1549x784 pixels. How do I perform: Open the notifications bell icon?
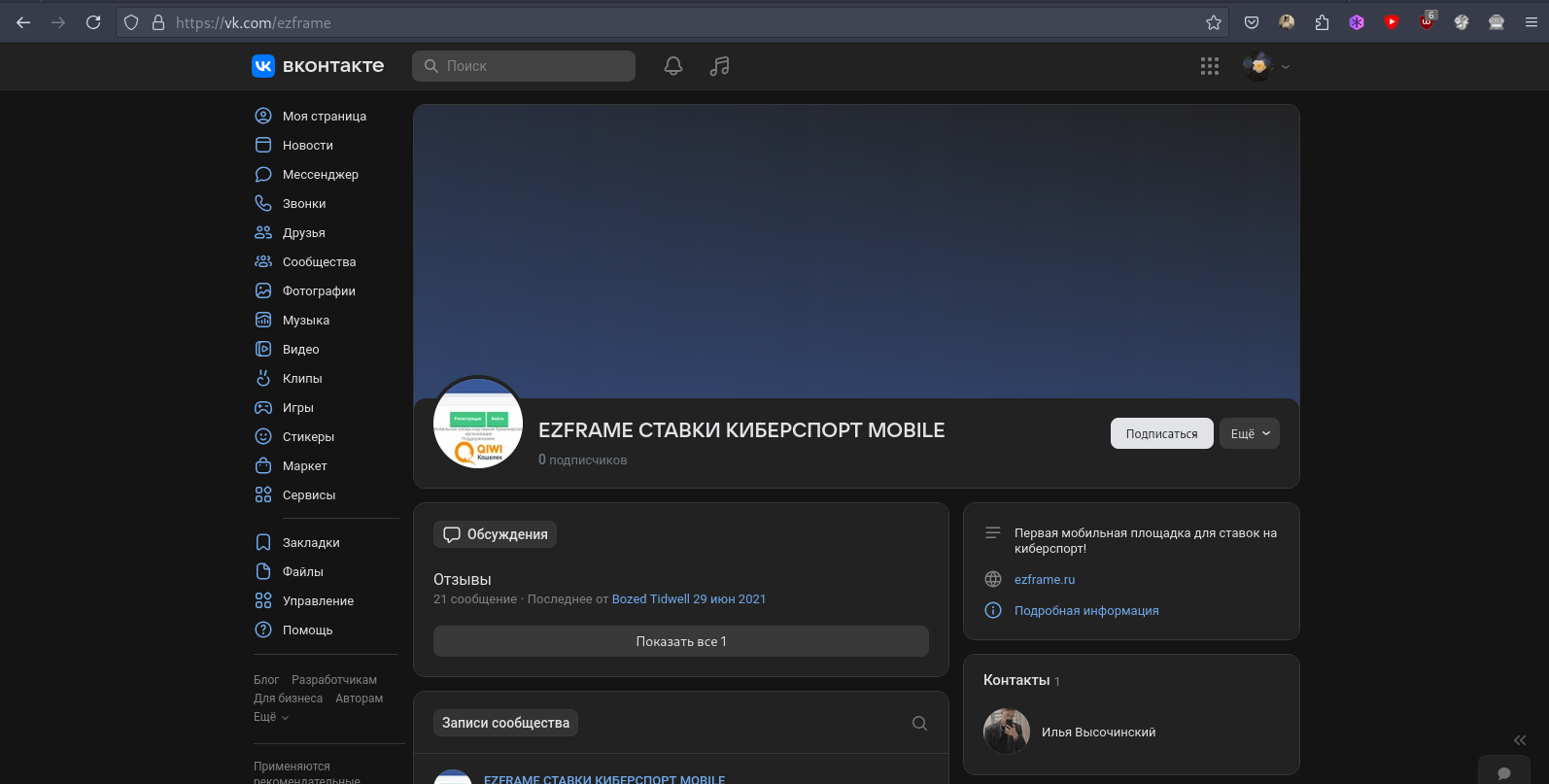click(x=672, y=66)
